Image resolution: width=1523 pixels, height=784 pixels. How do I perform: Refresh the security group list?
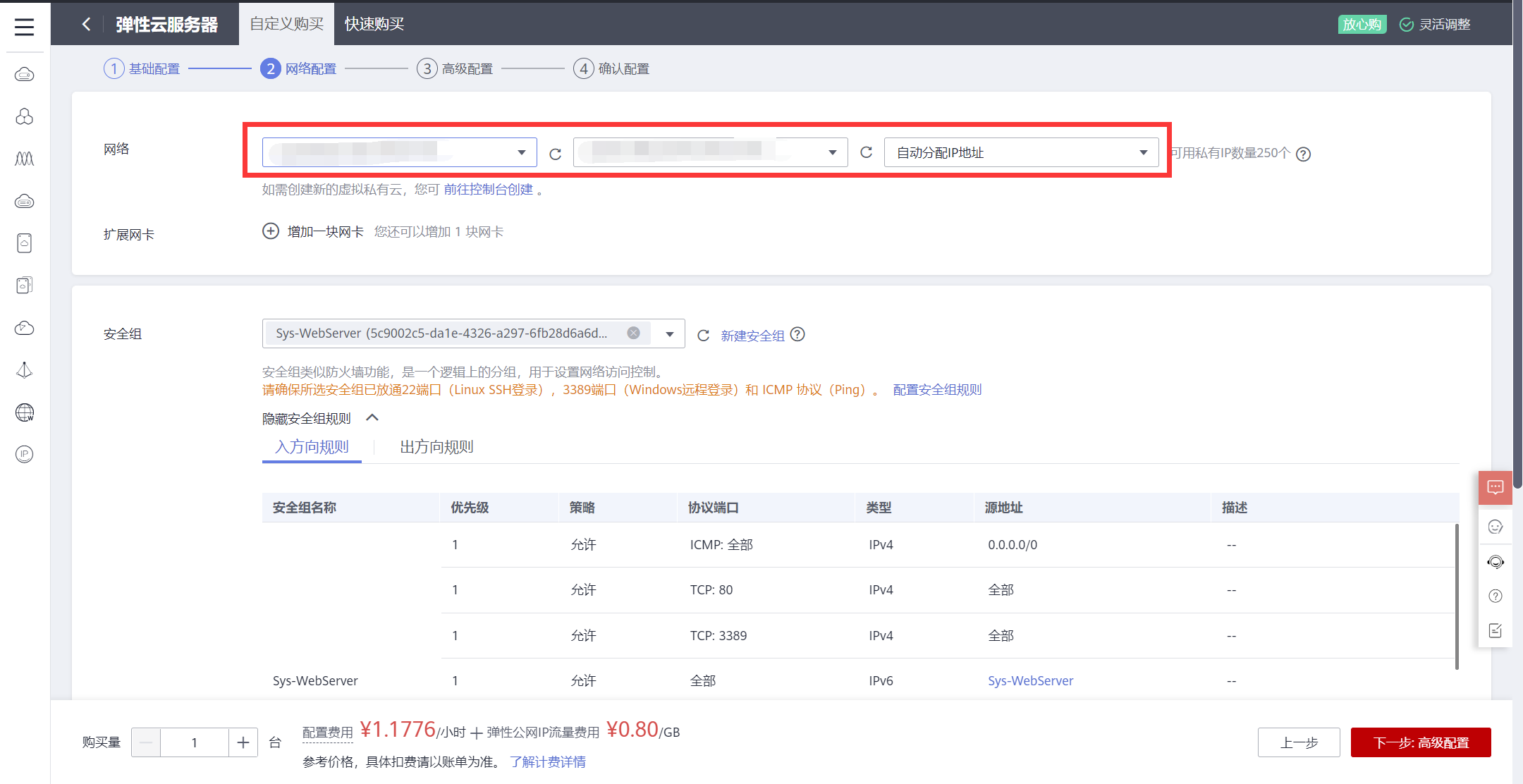point(703,336)
